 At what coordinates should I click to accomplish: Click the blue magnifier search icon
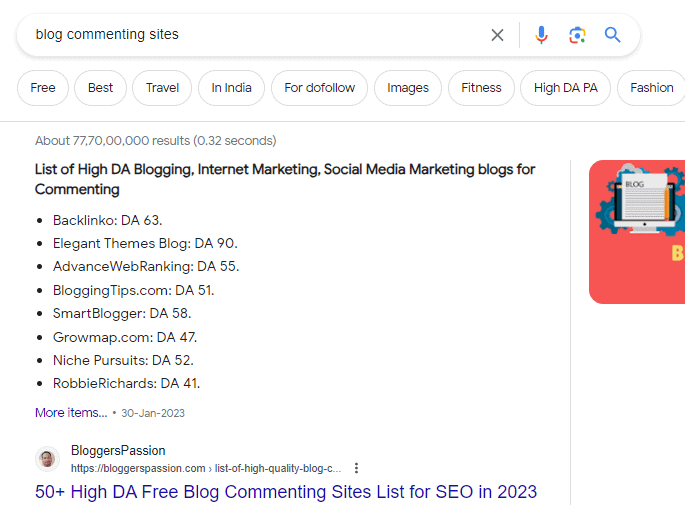click(x=613, y=35)
